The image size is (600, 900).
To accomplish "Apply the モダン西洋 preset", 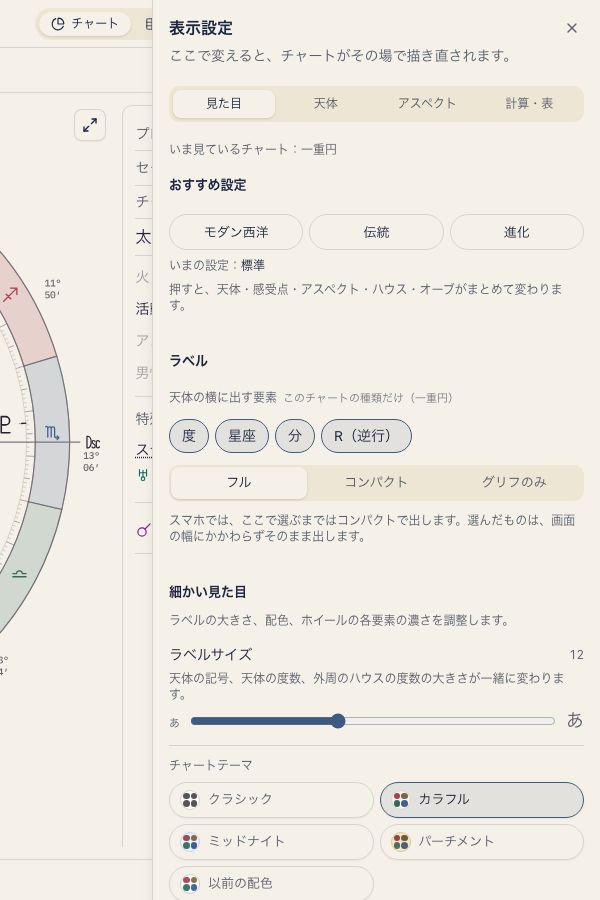I will [x=236, y=232].
